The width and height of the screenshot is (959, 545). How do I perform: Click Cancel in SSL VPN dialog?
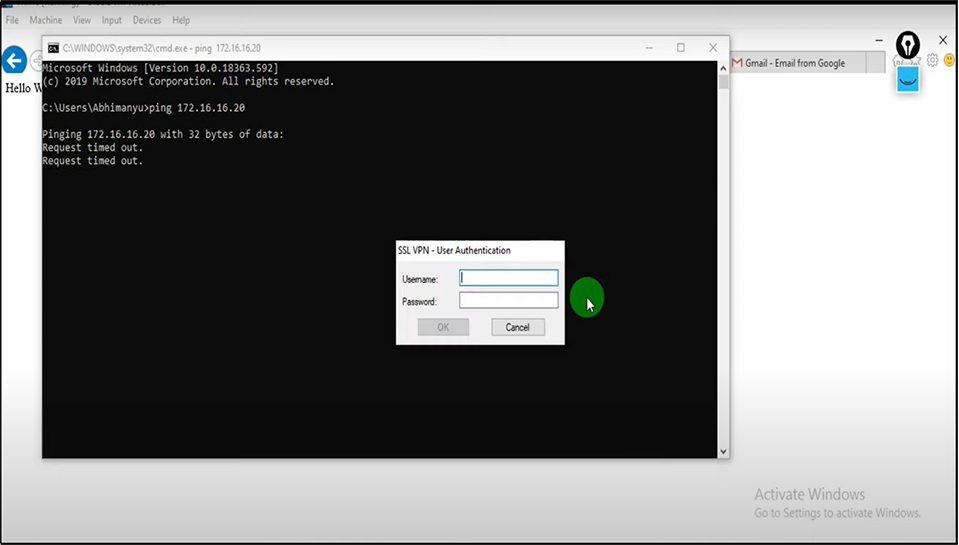tap(517, 327)
